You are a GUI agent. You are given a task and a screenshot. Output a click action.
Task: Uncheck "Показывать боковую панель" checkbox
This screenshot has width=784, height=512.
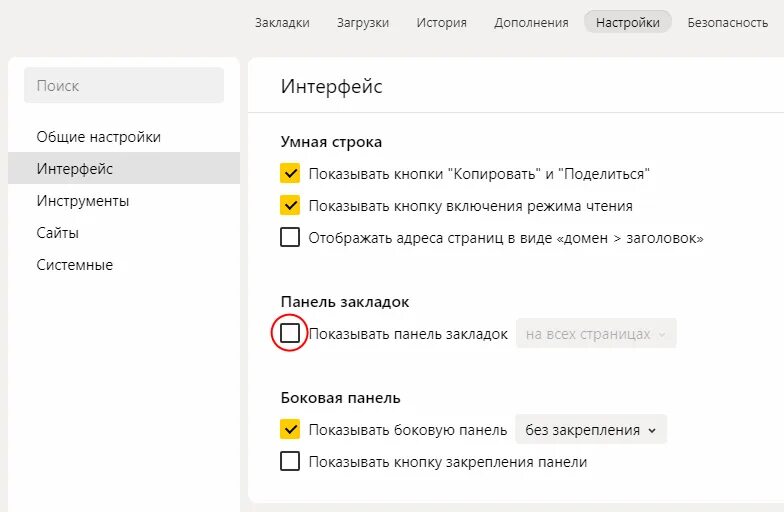(290, 430)
